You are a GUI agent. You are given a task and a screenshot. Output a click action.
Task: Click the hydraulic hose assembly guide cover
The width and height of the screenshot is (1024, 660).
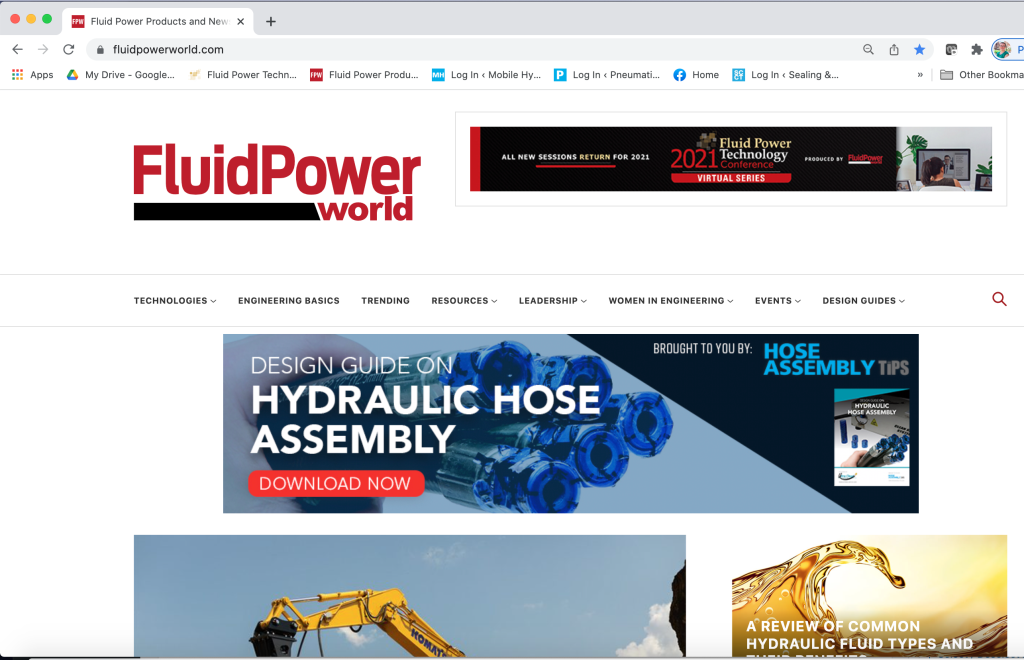click(872, 437)
